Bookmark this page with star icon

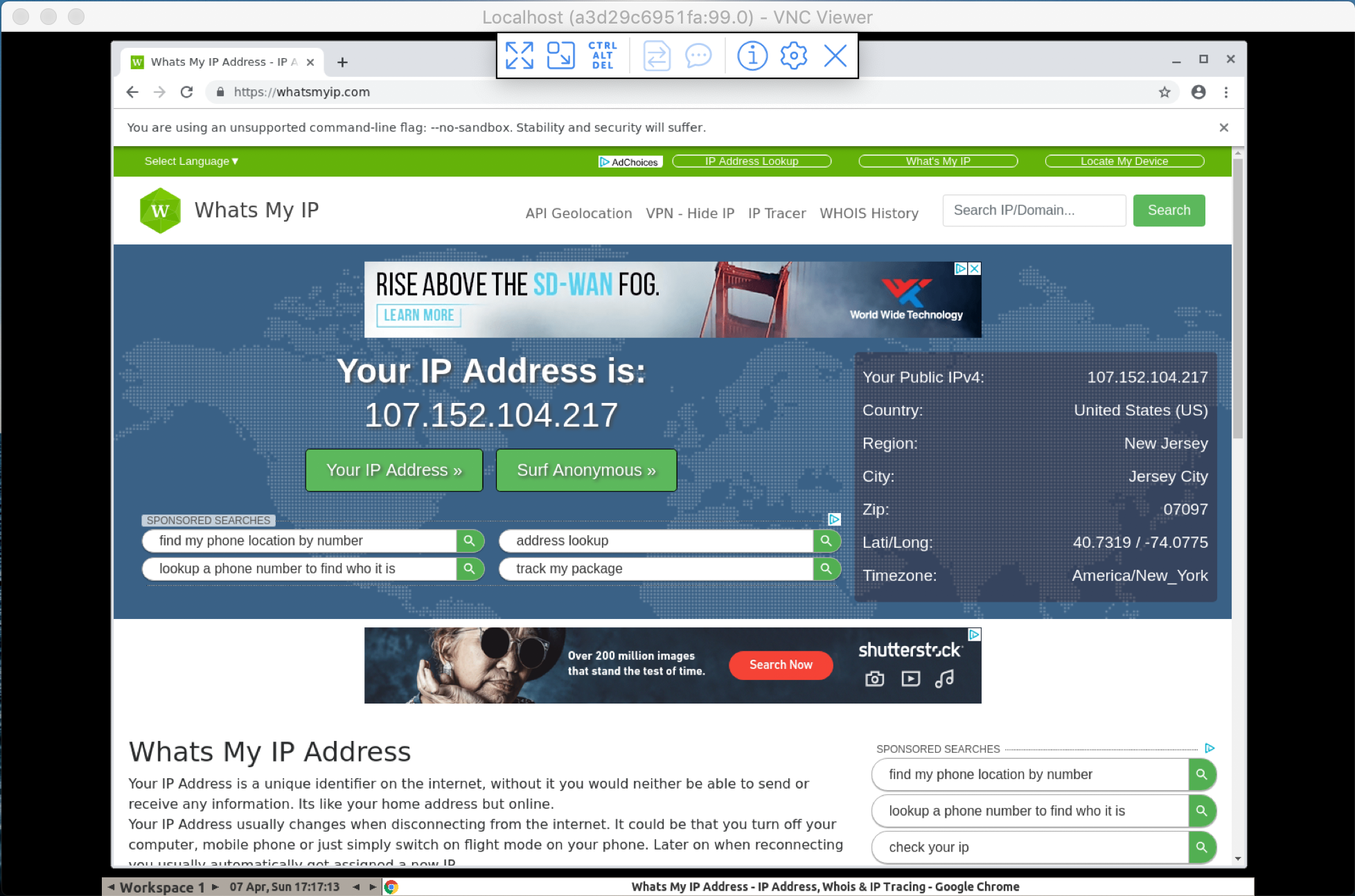tap(1164, 92)
